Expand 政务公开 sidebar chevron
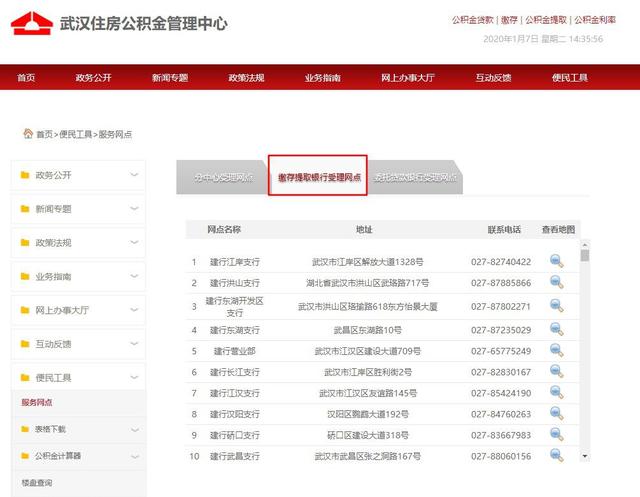 pos(134,175)
